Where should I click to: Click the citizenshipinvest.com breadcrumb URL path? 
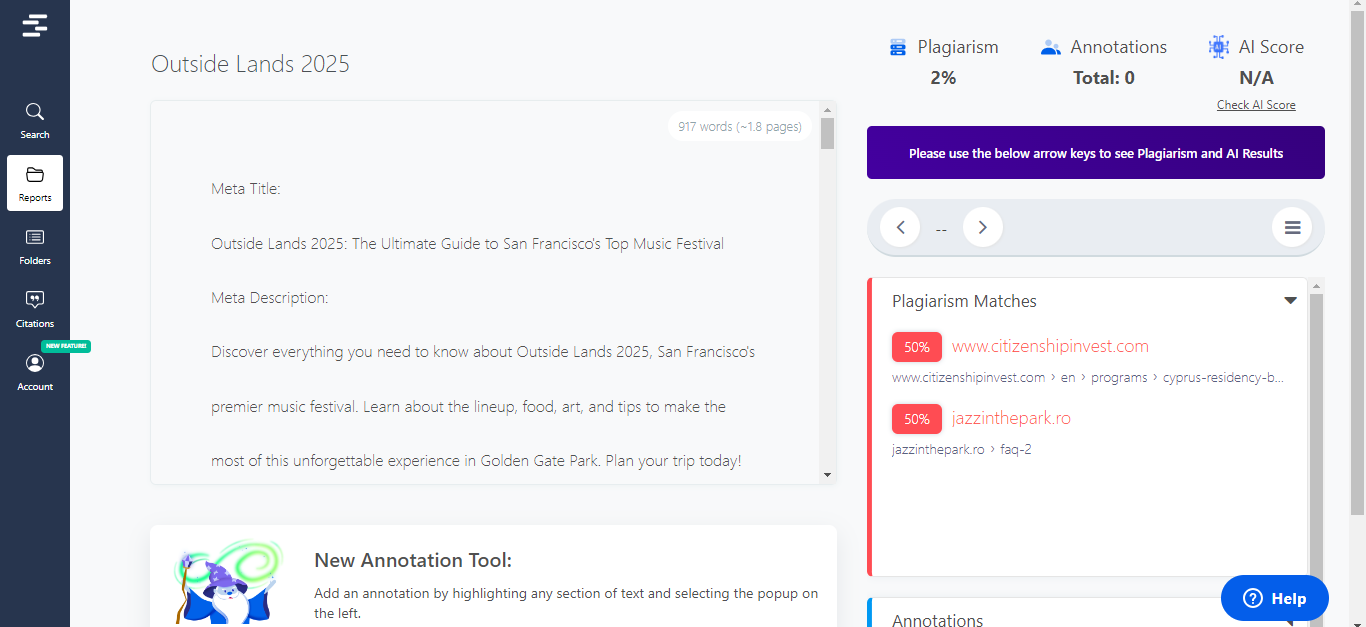1088,378
